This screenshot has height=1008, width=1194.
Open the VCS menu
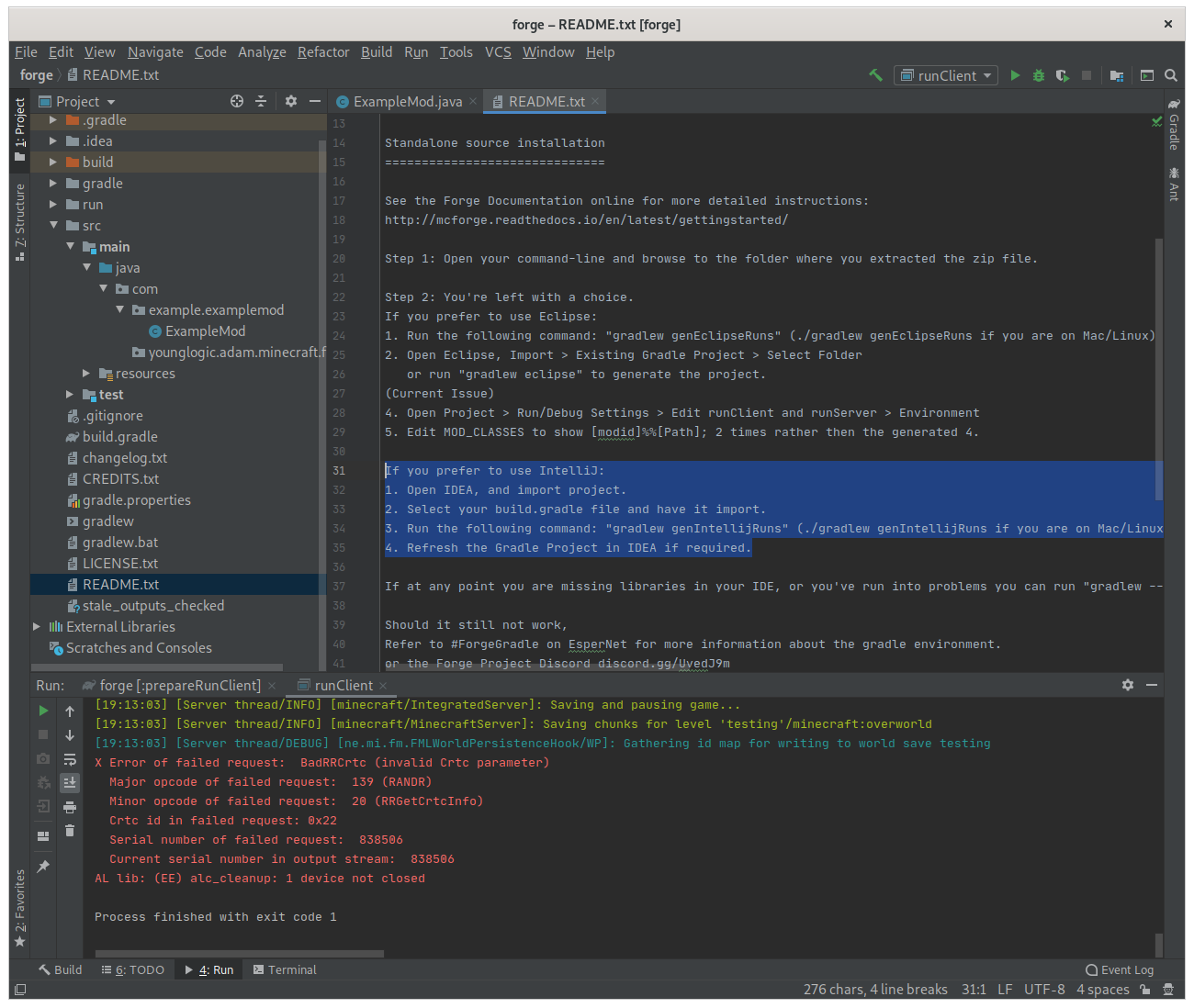498,52
